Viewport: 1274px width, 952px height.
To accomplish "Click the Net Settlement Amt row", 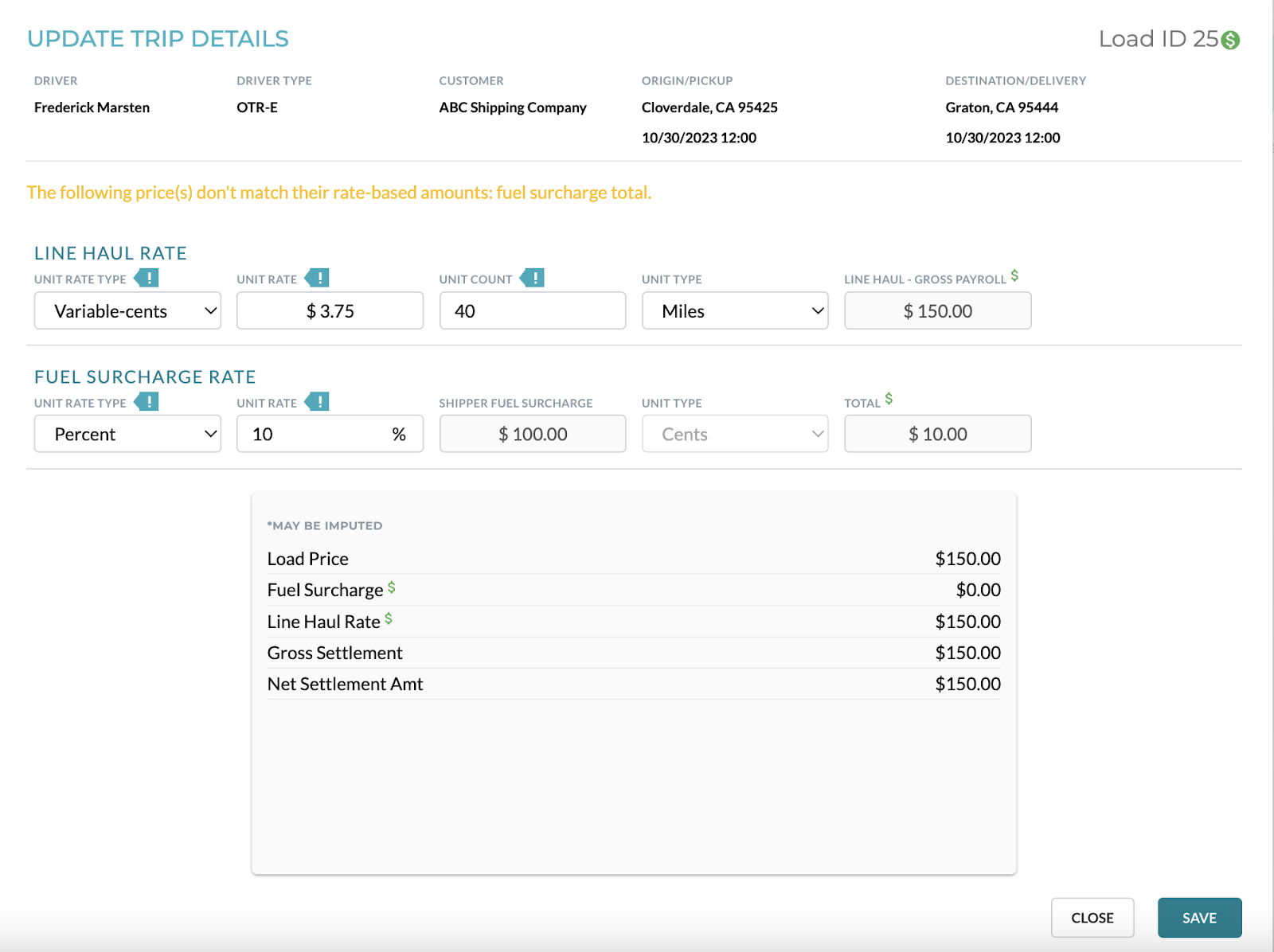I will (345, 683).
